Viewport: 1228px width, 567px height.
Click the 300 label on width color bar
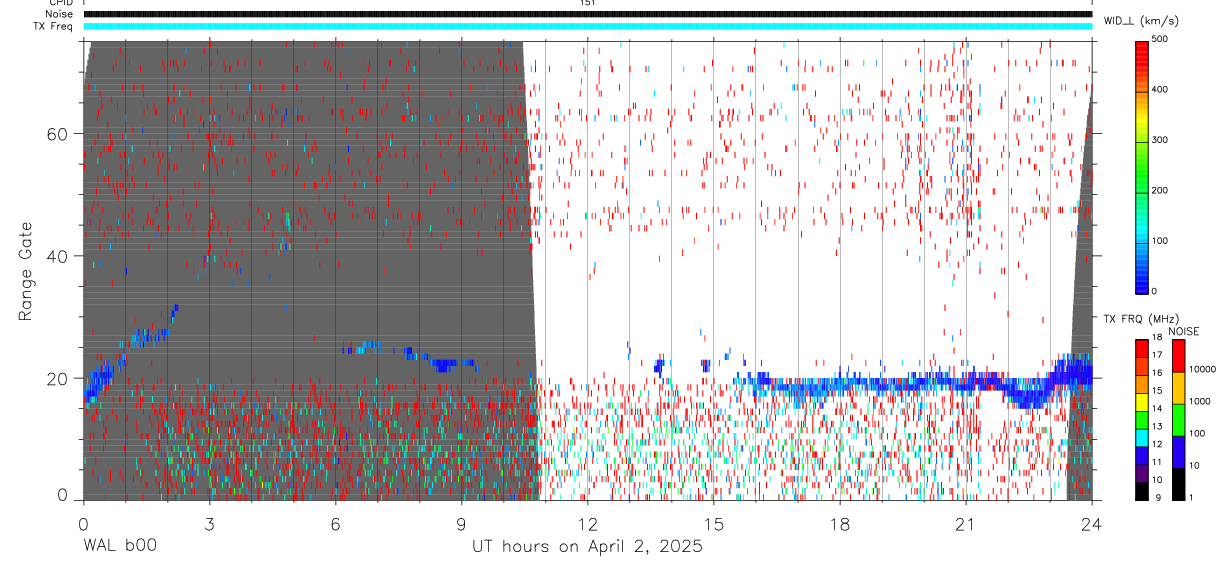click(1160, 140)
